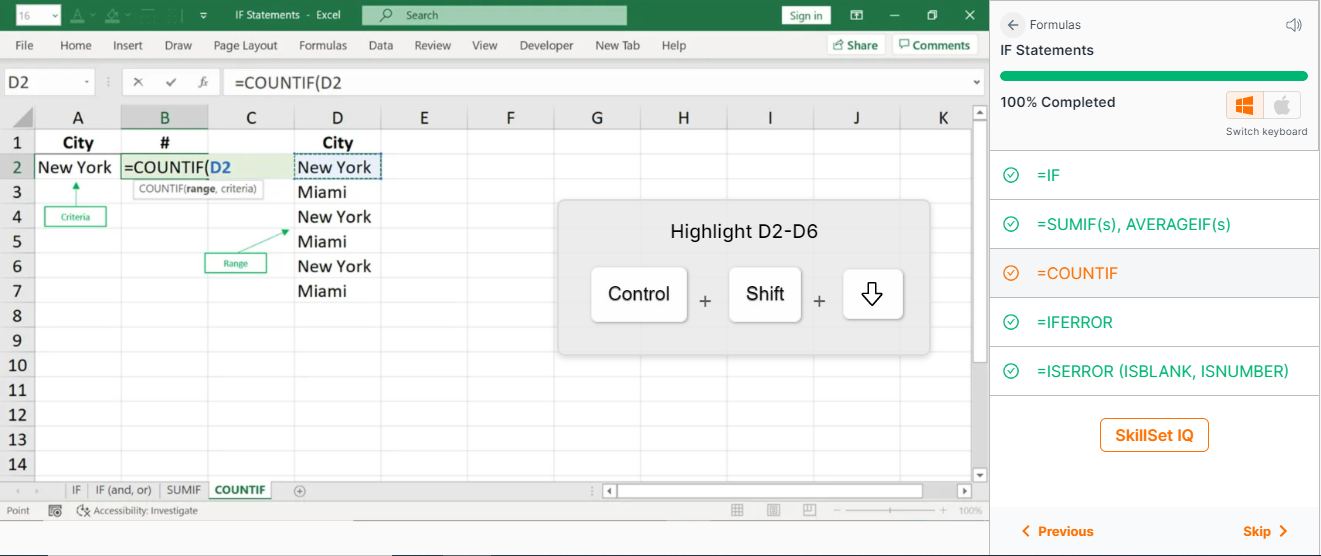Click the next sheet navigation arrow
Image resolution: width=1321 pixels, height=556 pixels.
pyautogui.click(x=38, y=491)
